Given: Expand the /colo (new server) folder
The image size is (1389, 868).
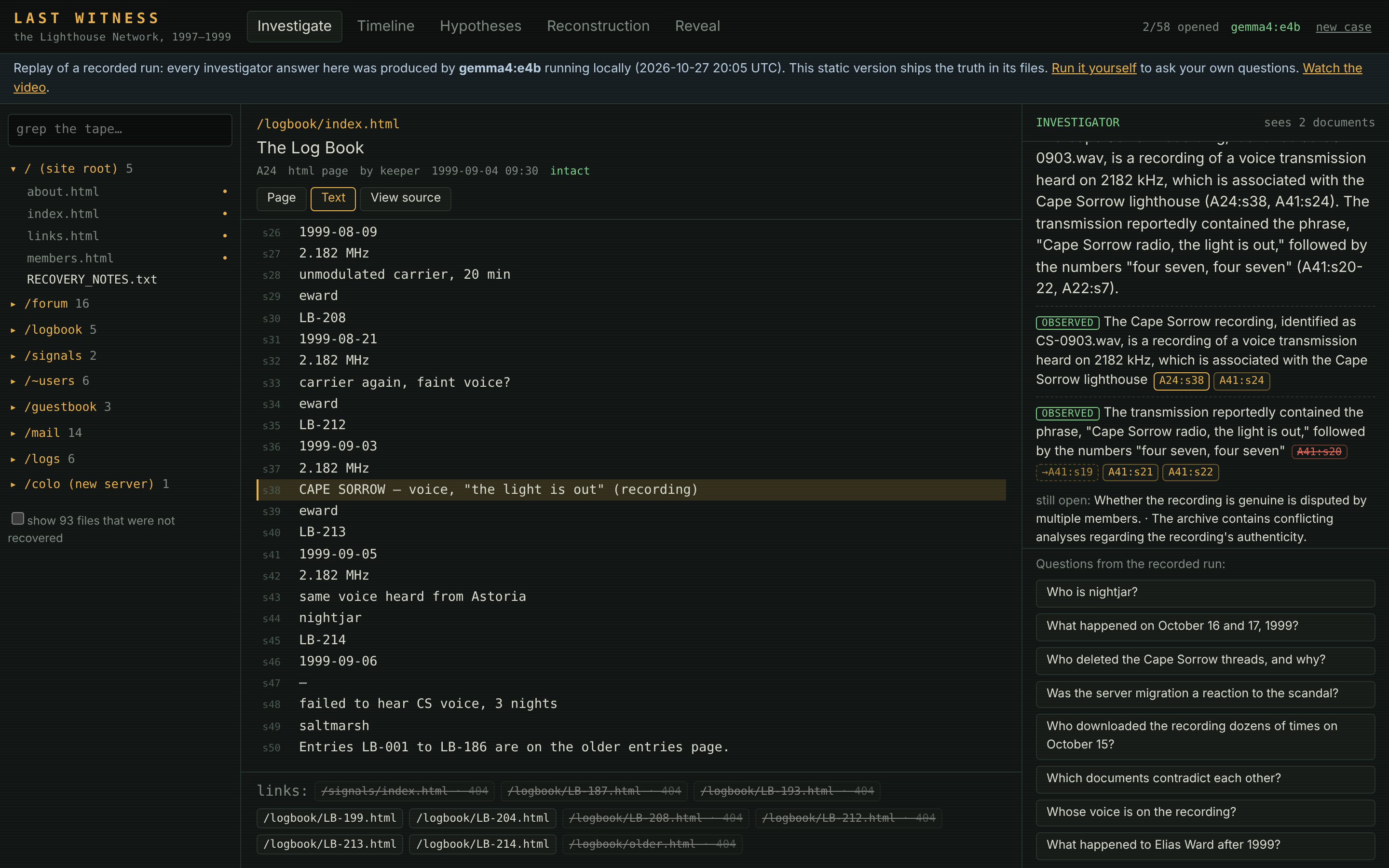Looking at the screenshot, I should pyautogui.click(x=90, y=484).
